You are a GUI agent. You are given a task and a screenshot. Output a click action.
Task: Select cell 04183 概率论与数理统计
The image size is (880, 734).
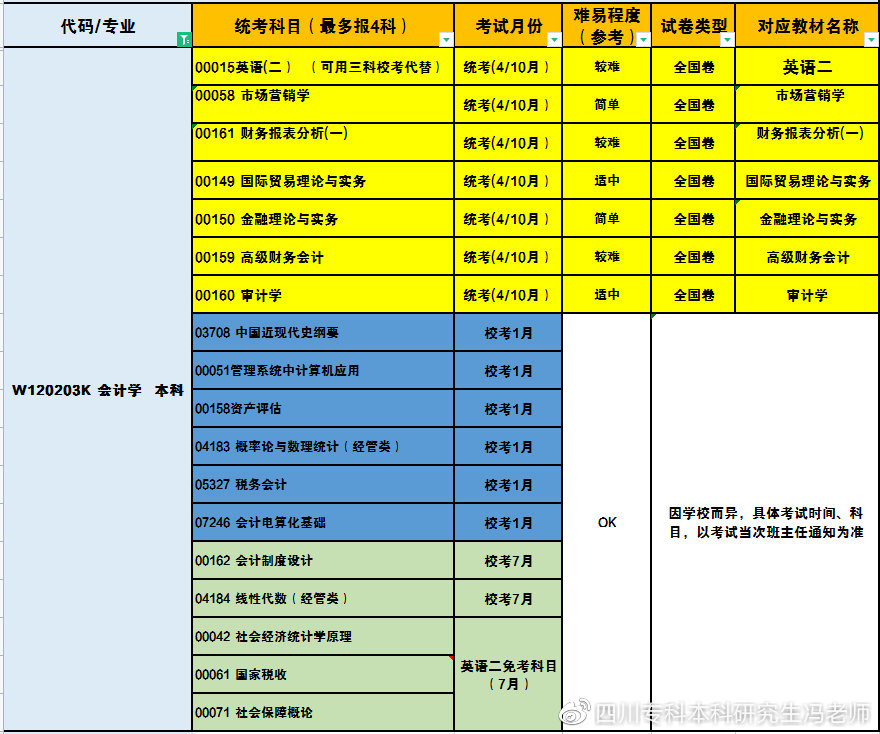(x=323, y=447)
